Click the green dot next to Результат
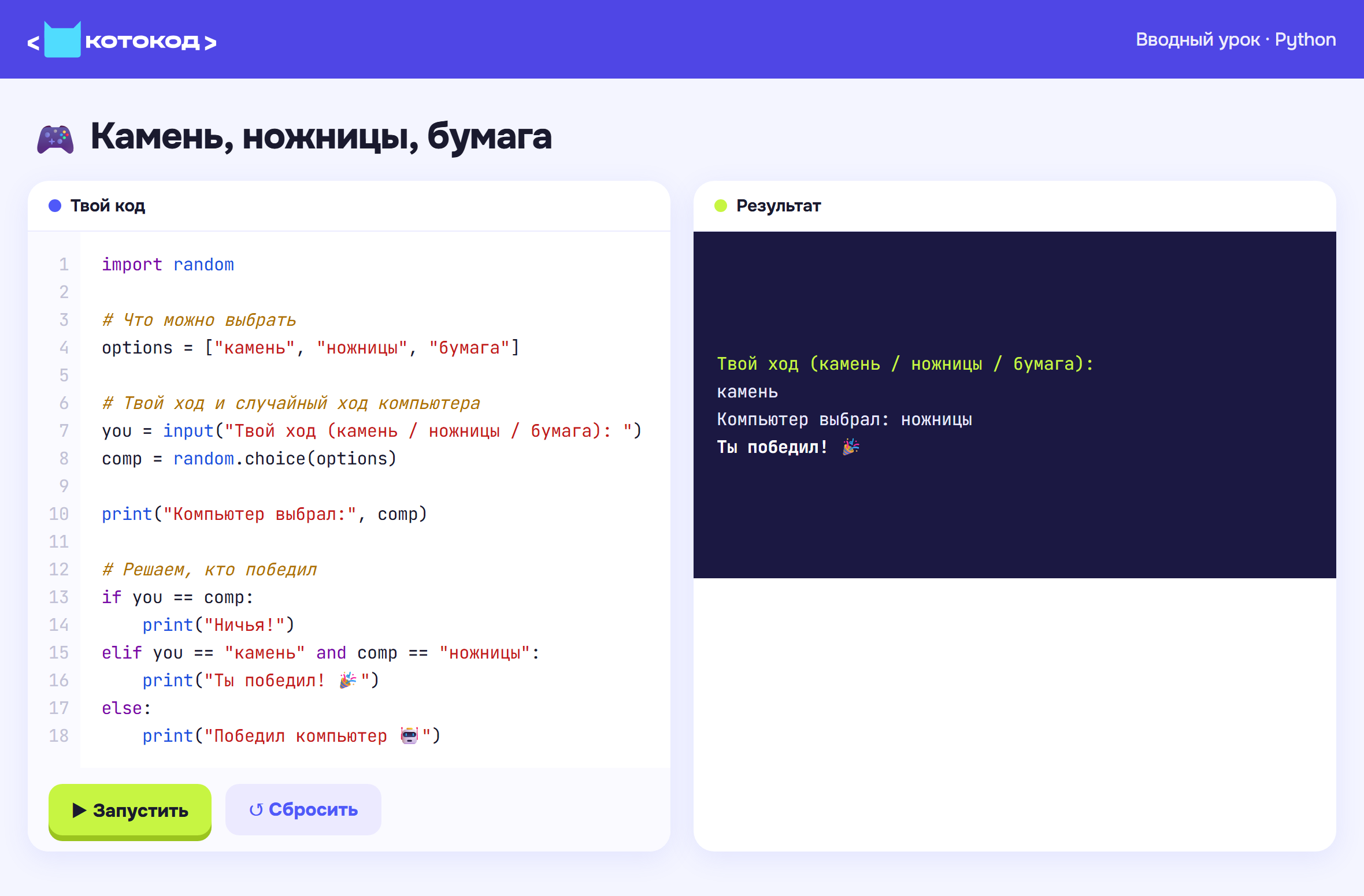Image resolution: width=1364 pixels, height=896 pixels. coord(721,206)
